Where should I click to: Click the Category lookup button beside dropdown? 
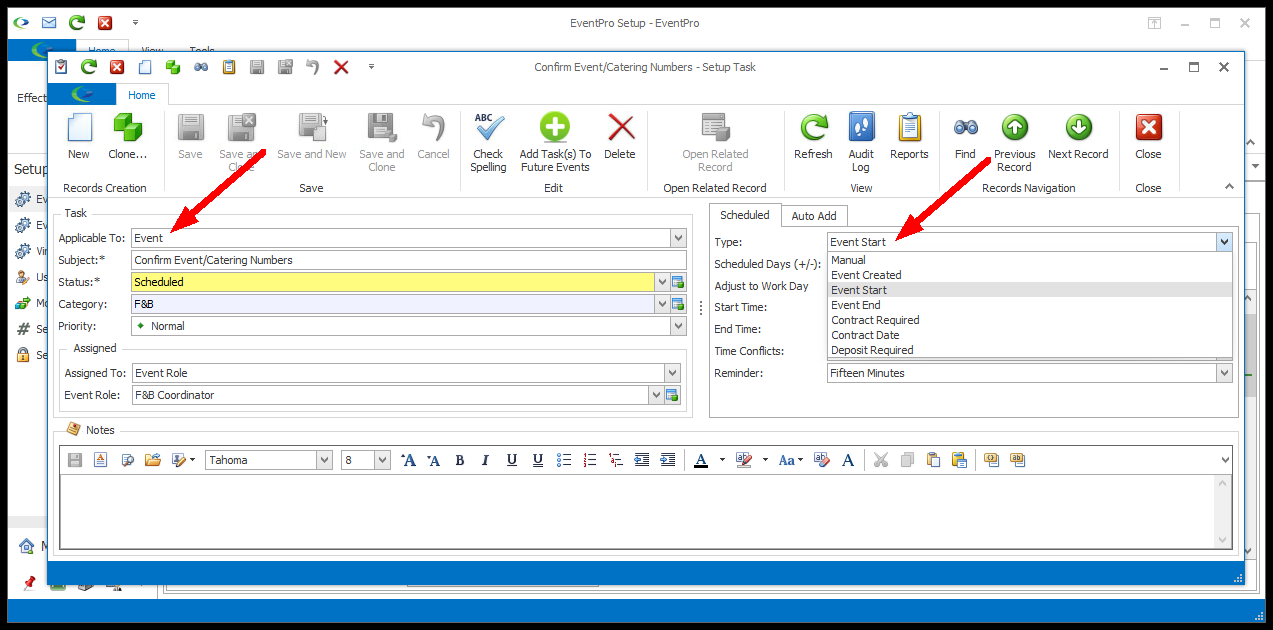676,304
